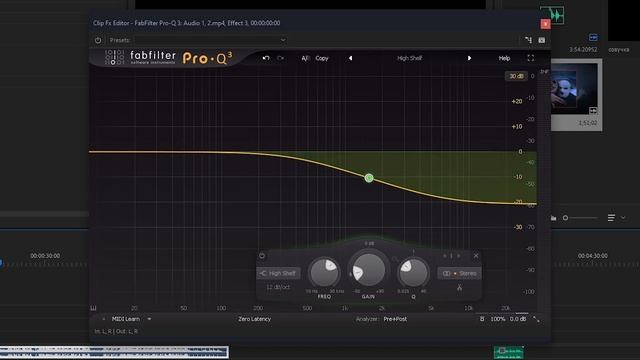Viewport: 640px width, 360px height.
Task: Toggle the A/B state switch
Action: tap(305, 58)
